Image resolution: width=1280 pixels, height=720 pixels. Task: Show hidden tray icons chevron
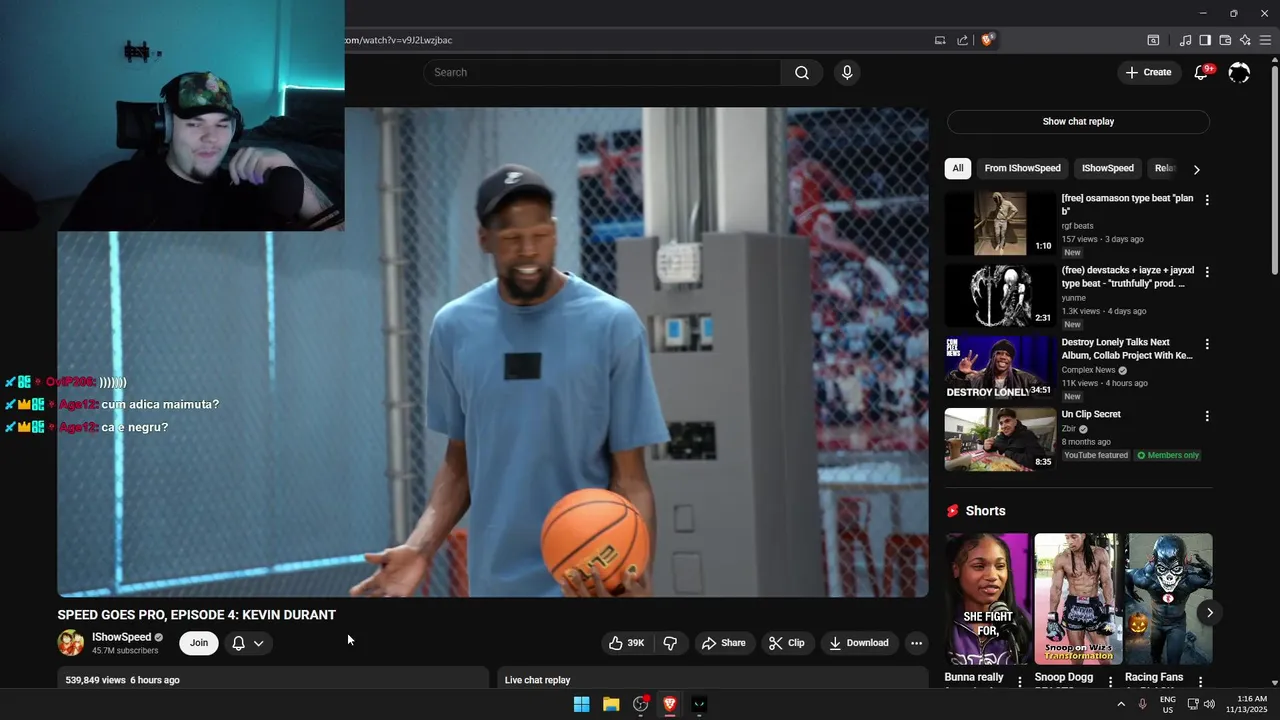[1121, 704]
